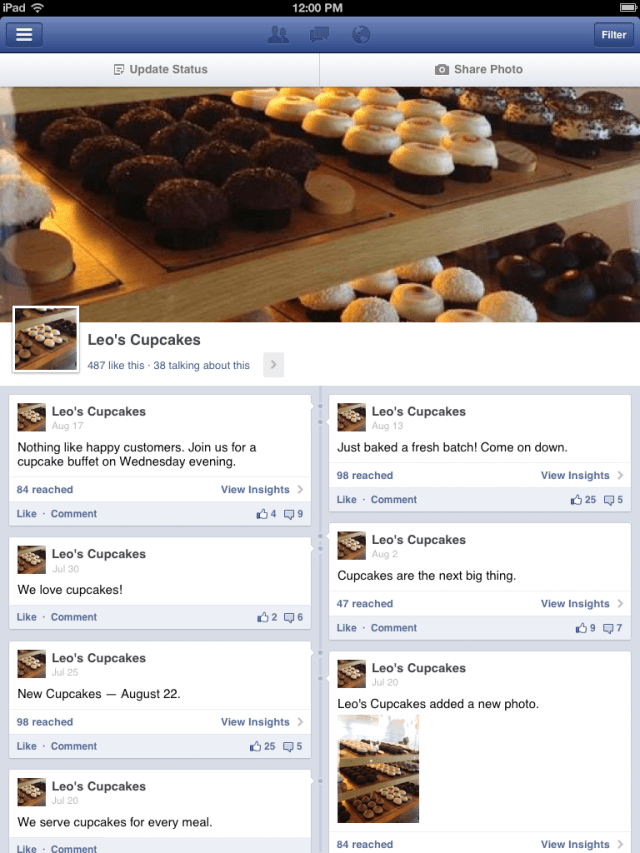Expand page details chevron beside like count
The width and height of the screenshot is (640, 853).
coord(273,364)
